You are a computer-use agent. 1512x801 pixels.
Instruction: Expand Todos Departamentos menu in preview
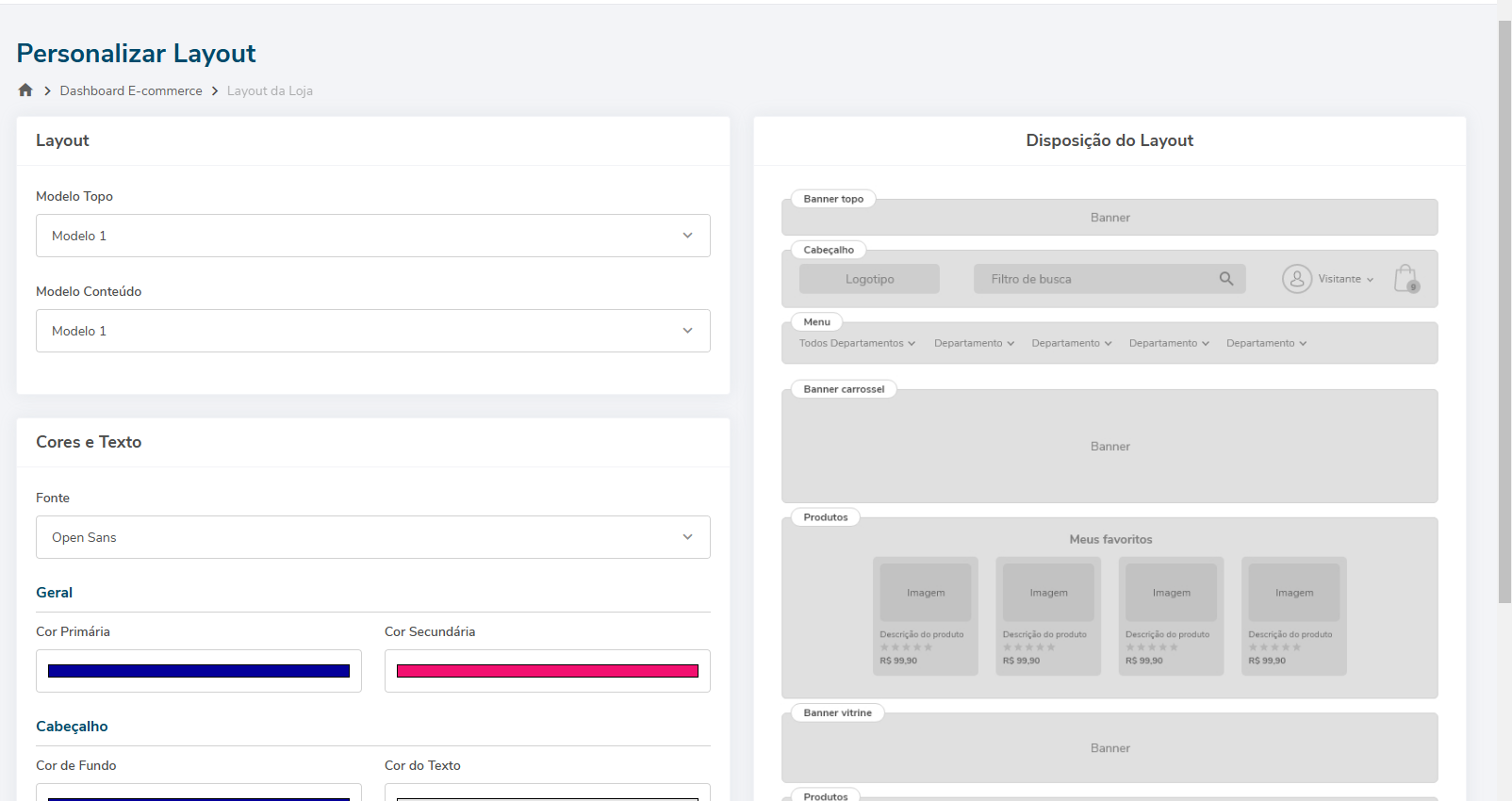tap(857, 343)
